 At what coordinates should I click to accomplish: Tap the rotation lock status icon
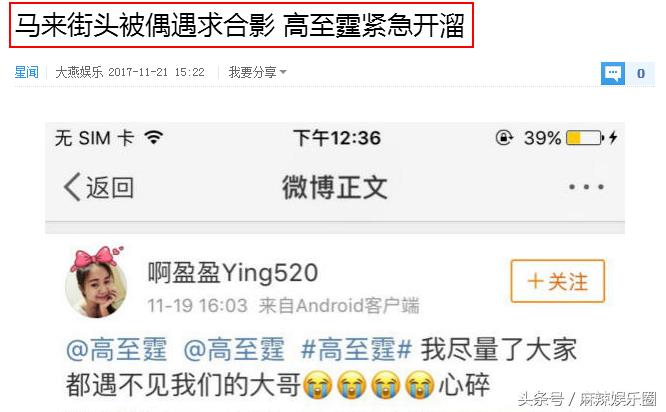tap(504, 138)
